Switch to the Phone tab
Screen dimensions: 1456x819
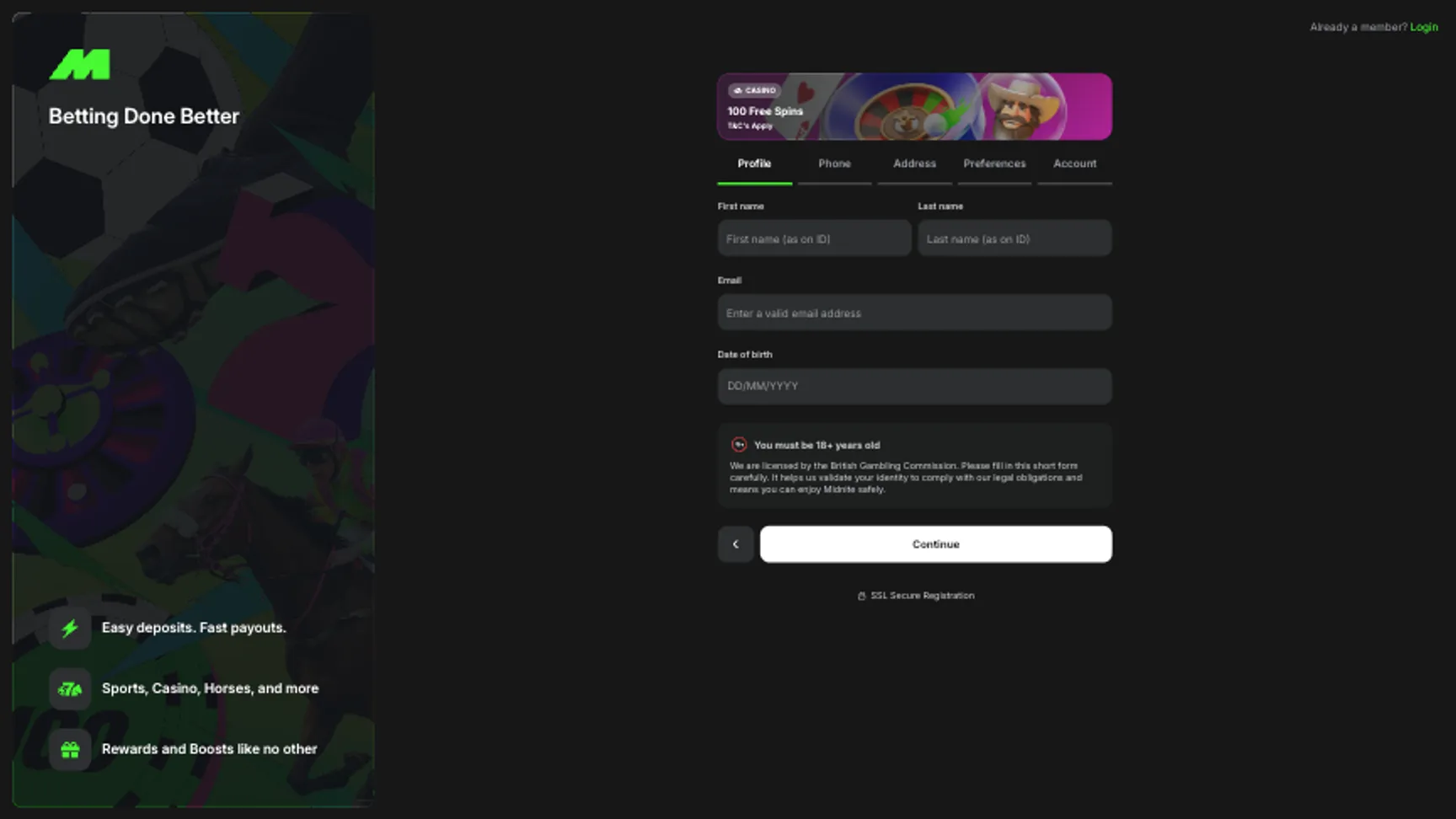834,163
